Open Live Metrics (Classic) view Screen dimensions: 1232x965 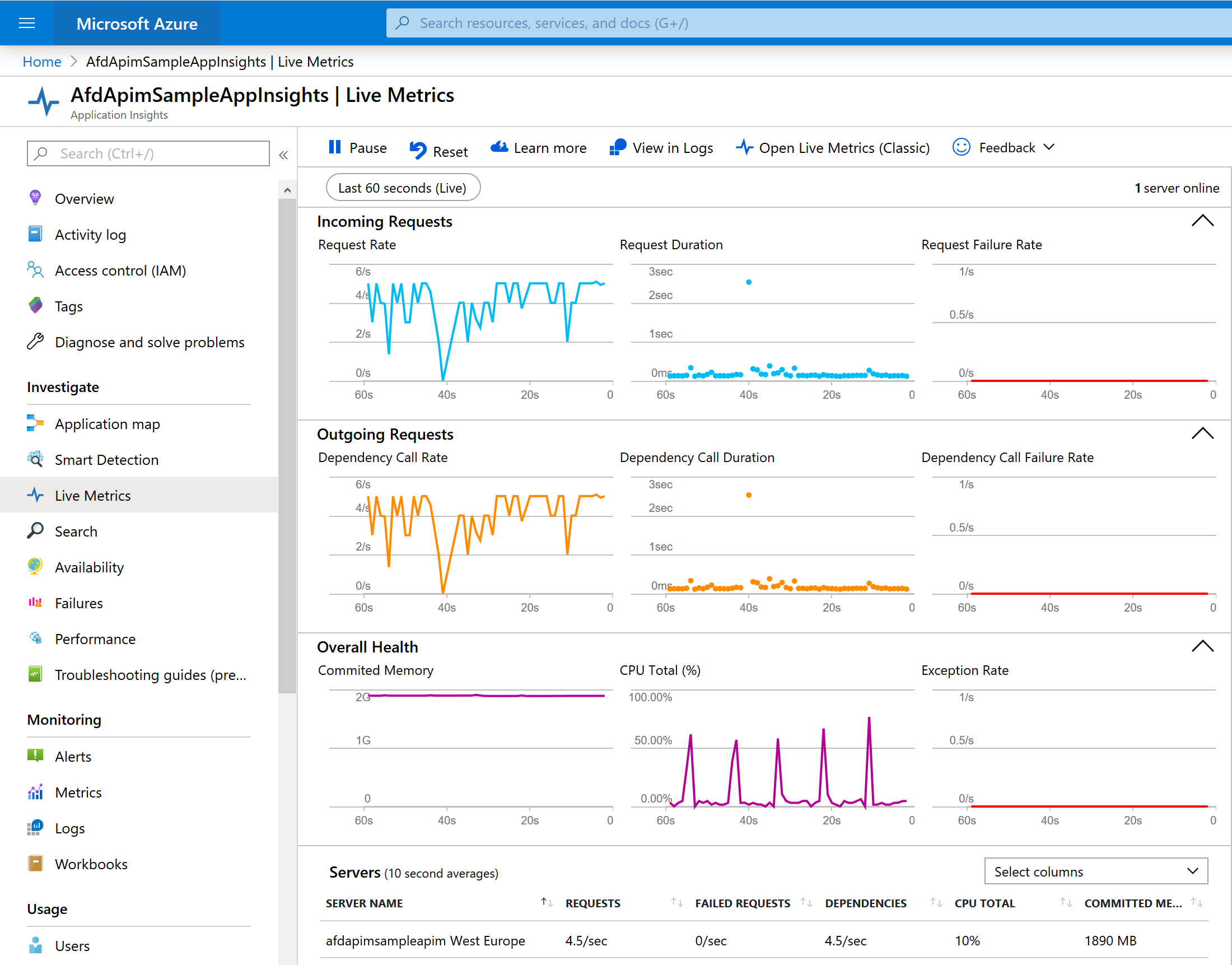pyautogui.click(x=833, y=148)
